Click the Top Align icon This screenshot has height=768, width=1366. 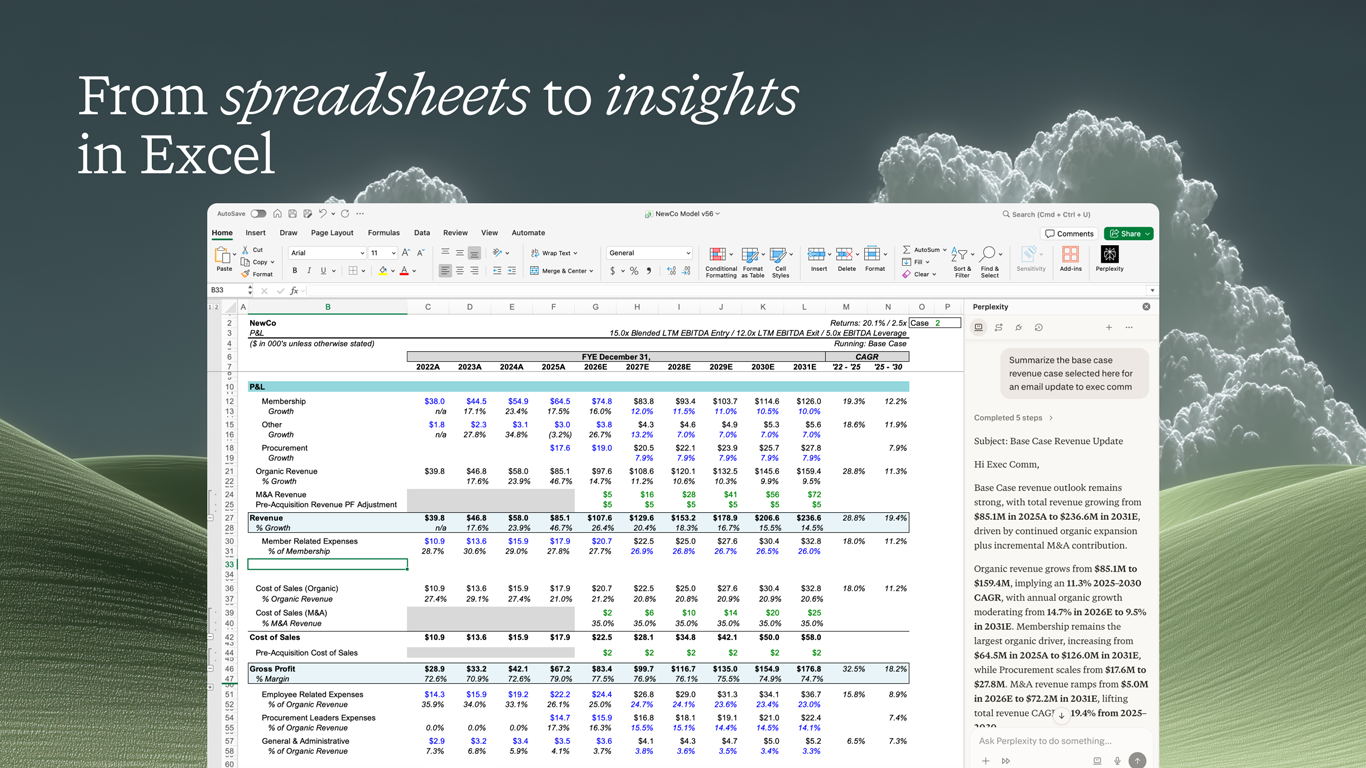(x=445, y=253)
